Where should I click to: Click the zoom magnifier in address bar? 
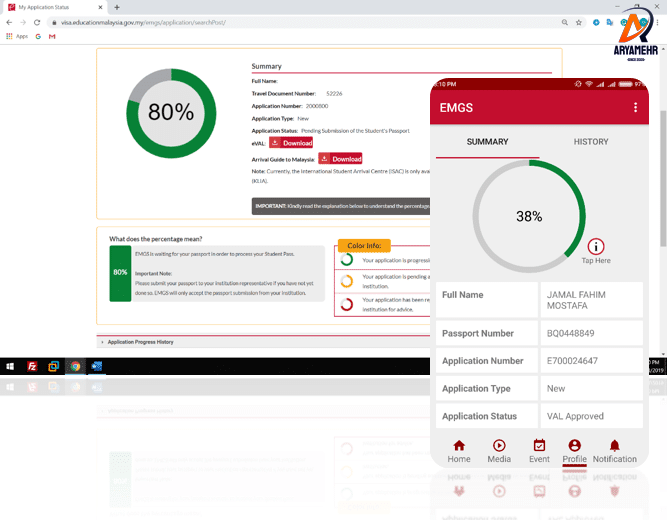[x=564, y=23]
